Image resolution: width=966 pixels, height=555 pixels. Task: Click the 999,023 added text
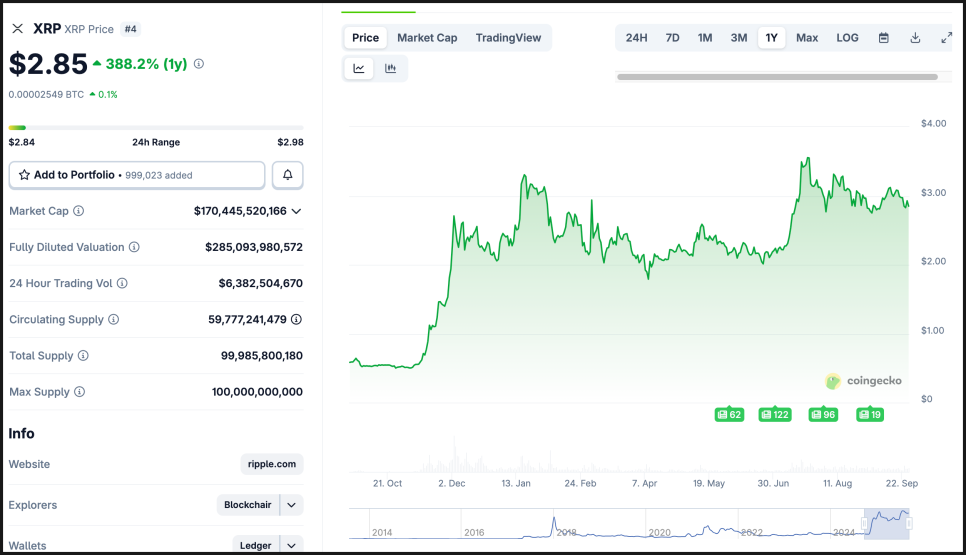coord(159,176)
